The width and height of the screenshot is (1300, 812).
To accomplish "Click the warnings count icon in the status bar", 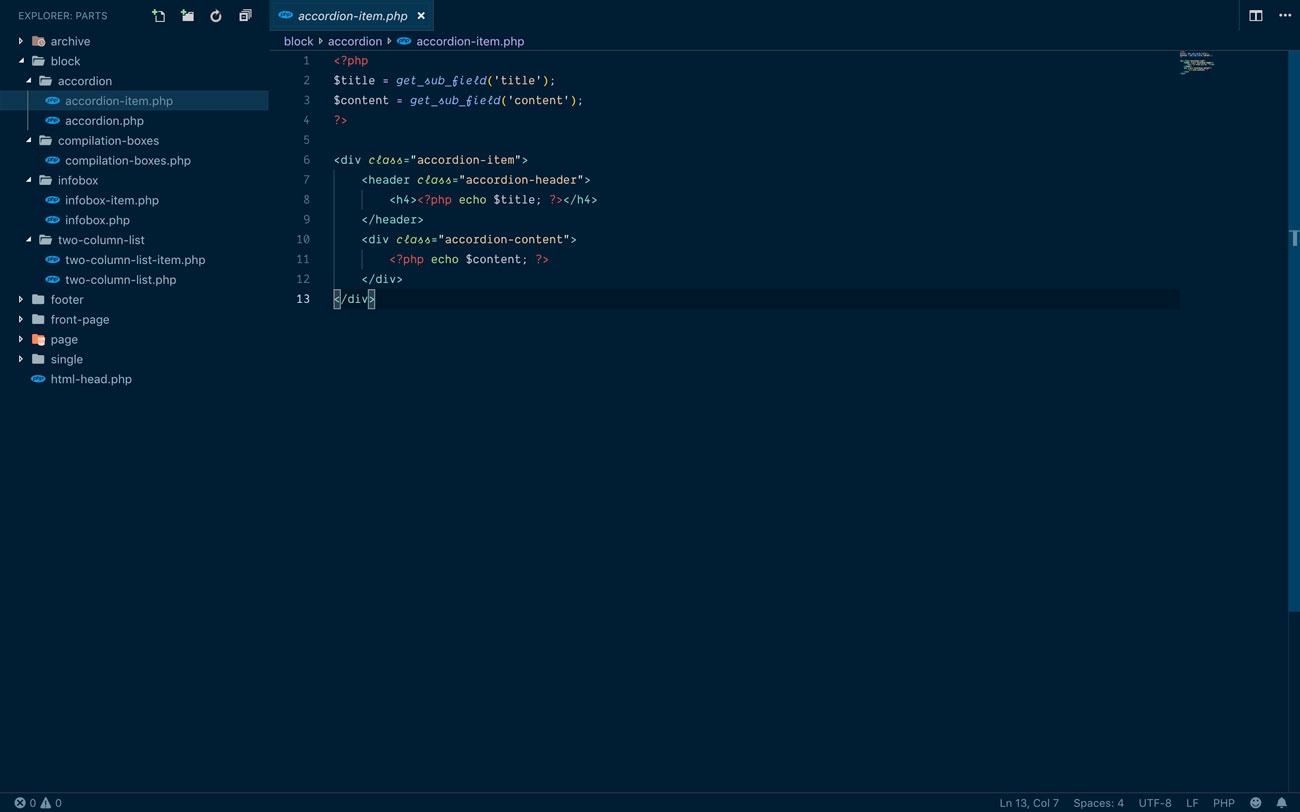I will (46, 803).
